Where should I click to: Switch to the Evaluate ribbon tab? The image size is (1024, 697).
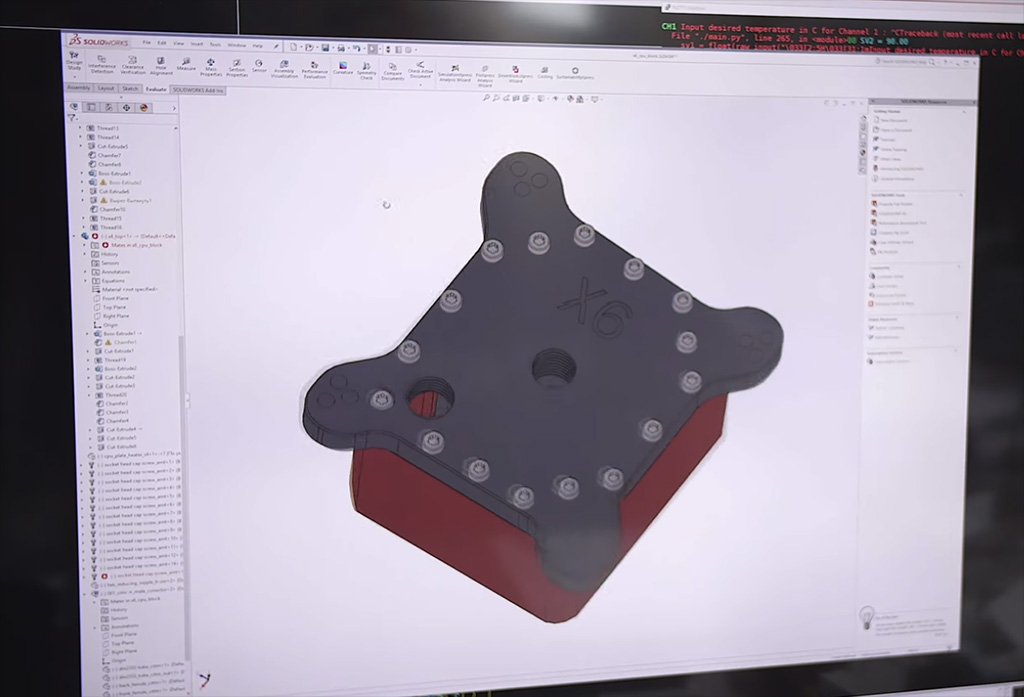pyautogui.click(x=156, y=89)
